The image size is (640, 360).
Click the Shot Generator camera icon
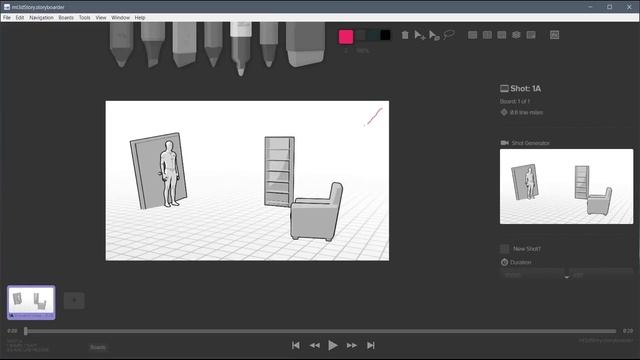click(x=504, y=143)
